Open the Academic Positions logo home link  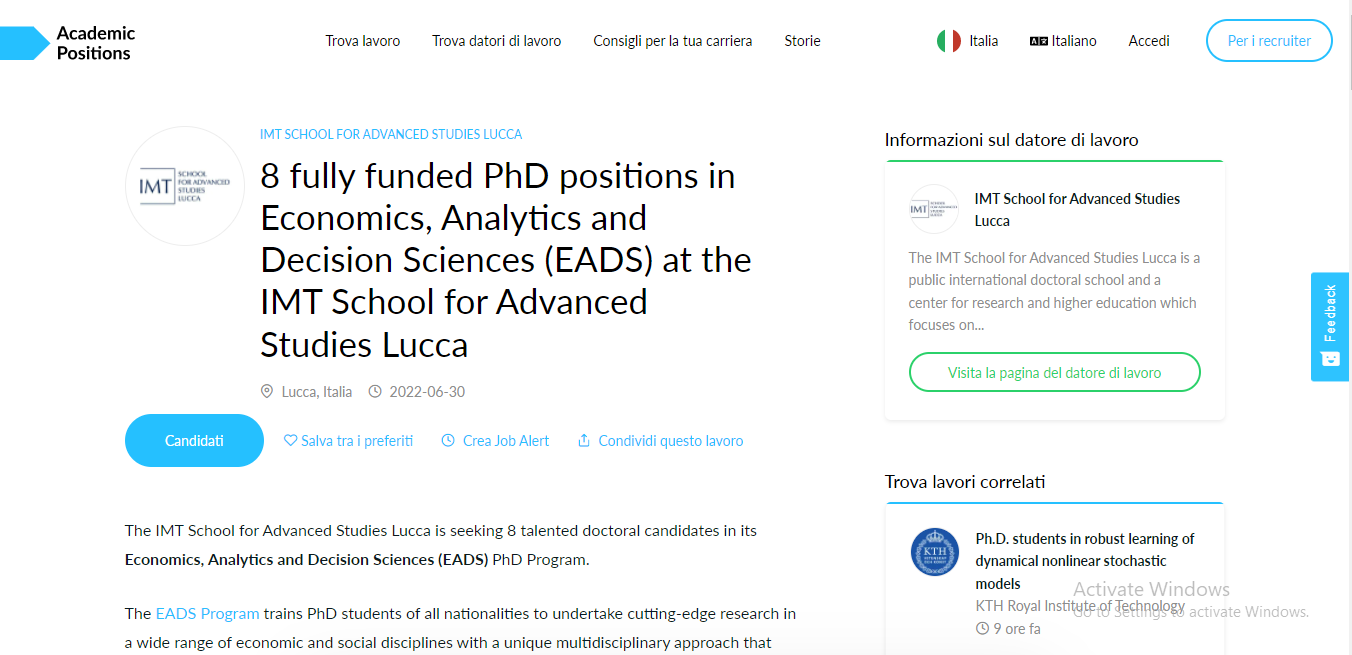click(x=68, y=43)
